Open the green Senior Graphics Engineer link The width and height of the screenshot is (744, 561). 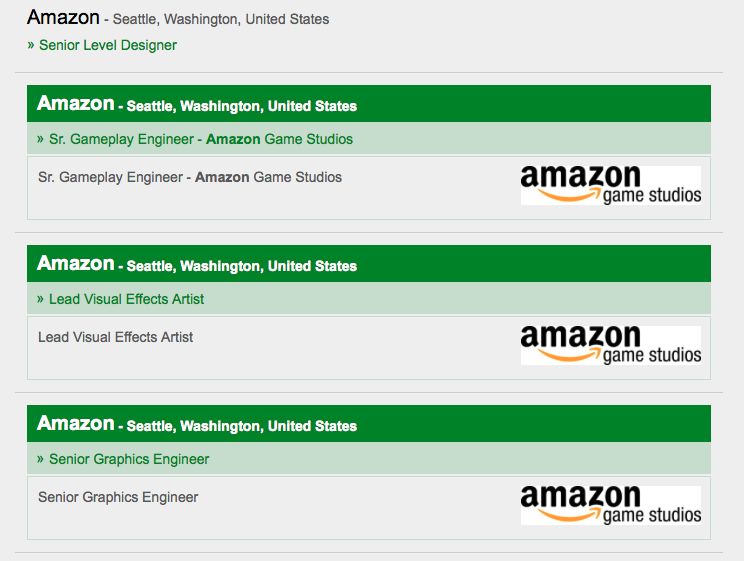pyautogui.click(x=129, y=459)
